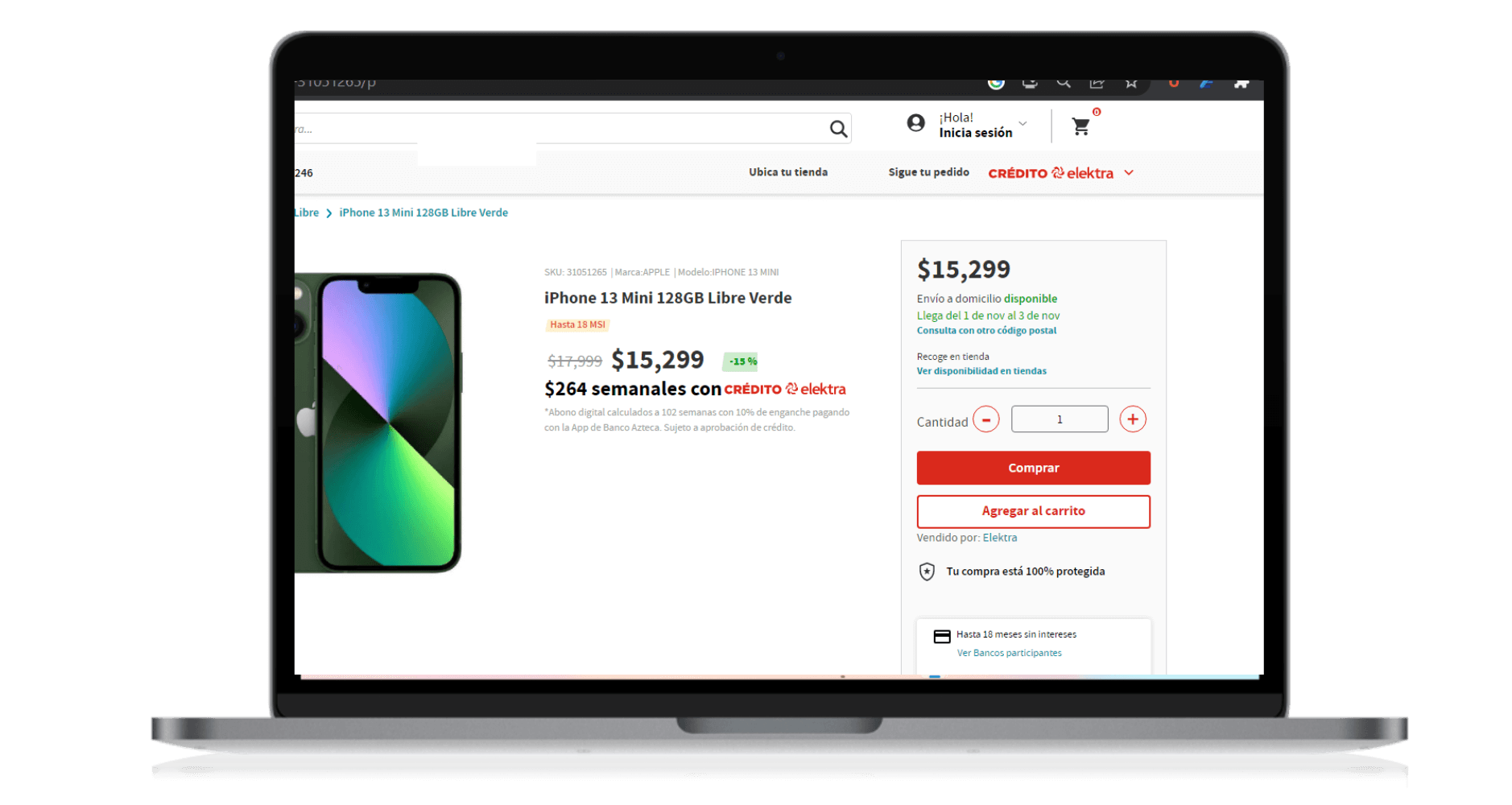The width and height of the screenshot is (1512, 805).
Task: Open Ubica tu tienda menu item
Action: coord(788,172)
